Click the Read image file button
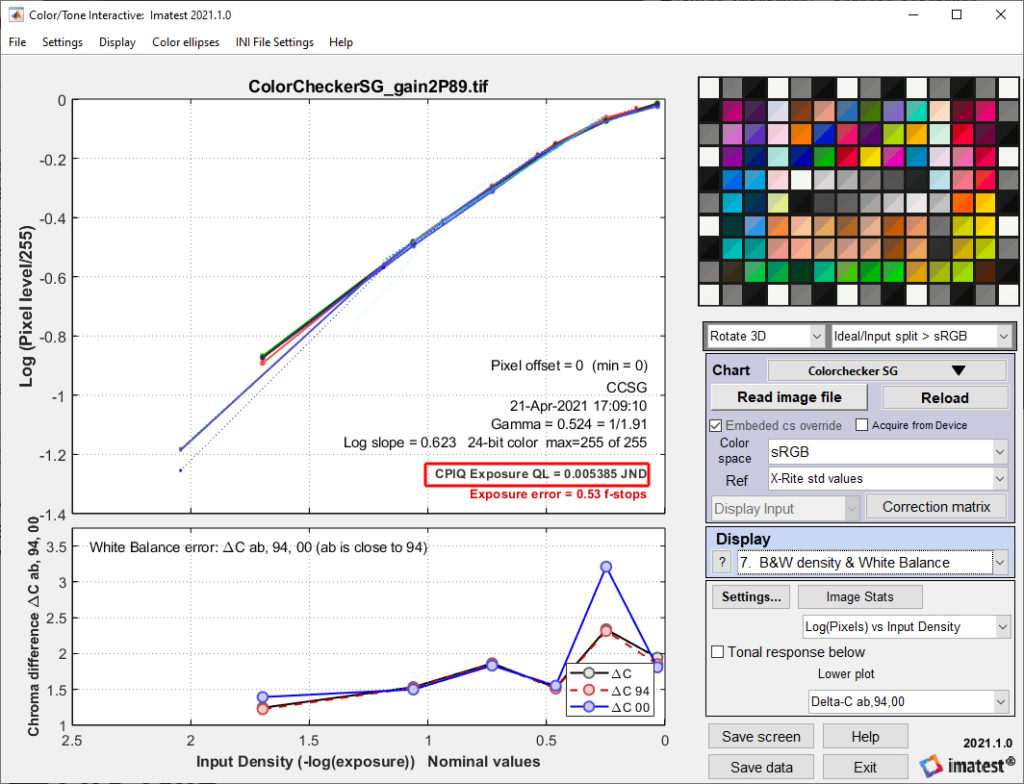Viewport: 1024px width, 784px height. (789, 397)
